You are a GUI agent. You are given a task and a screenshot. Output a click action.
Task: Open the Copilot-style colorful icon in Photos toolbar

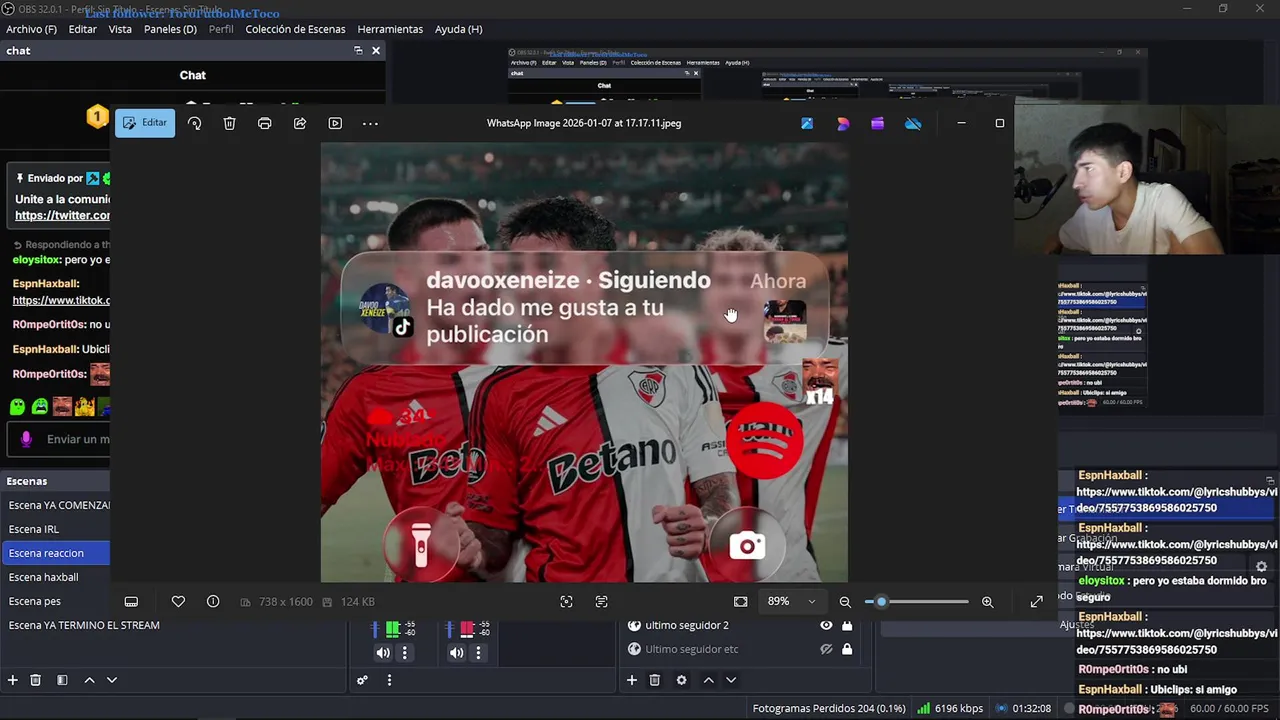[x=843, y=123]
